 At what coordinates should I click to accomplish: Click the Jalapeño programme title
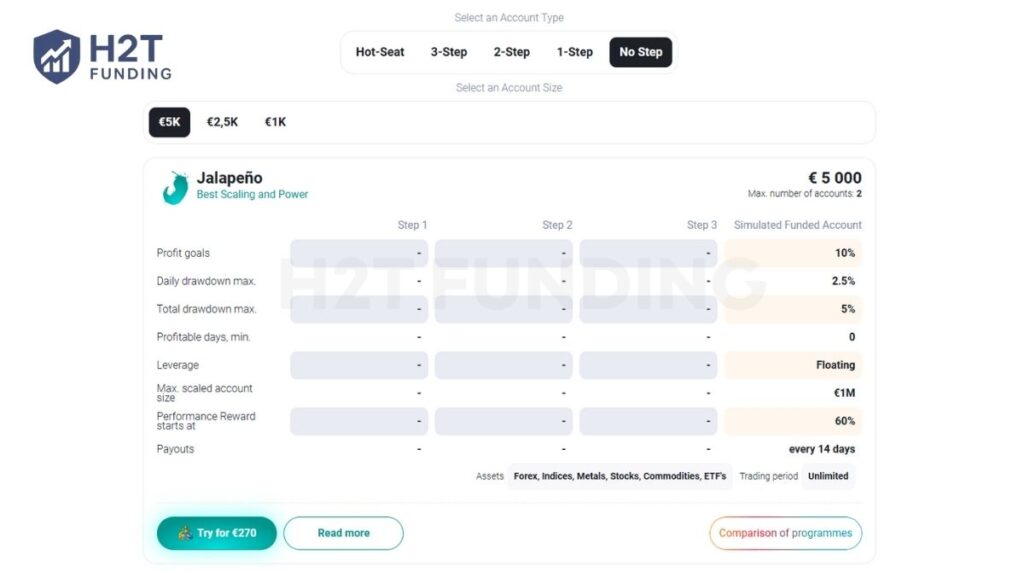229,178
